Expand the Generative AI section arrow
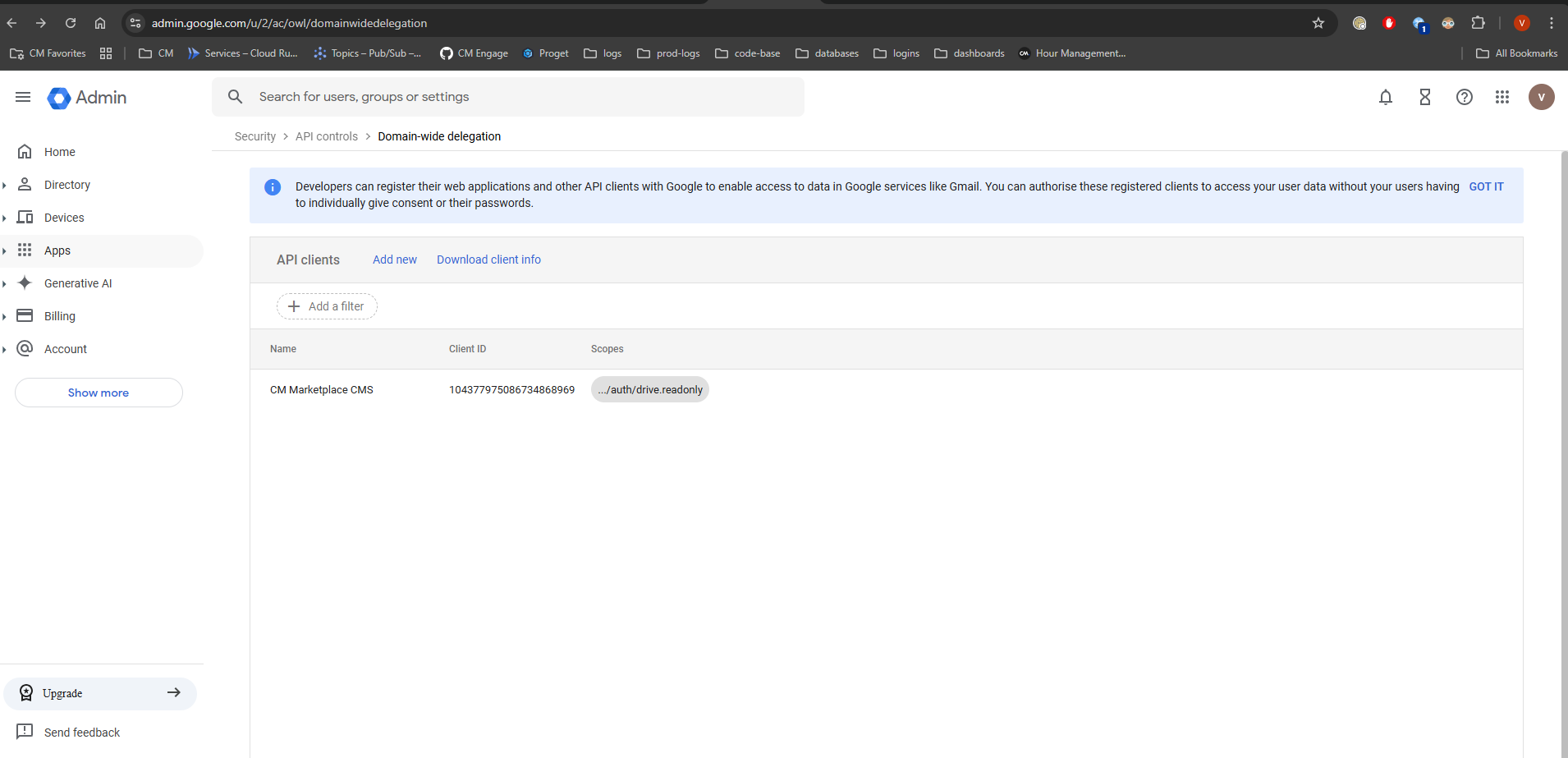 click(x=5, y=284)
